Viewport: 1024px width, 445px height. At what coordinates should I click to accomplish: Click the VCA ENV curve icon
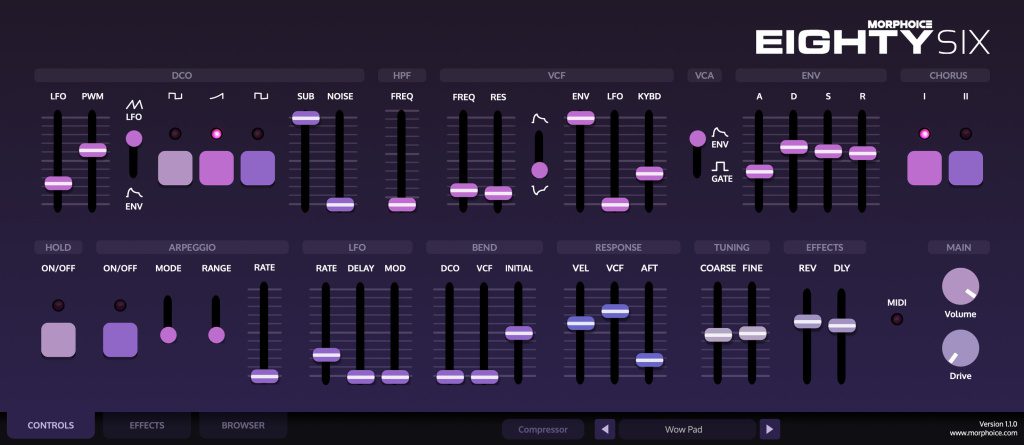click(x=720, y=133)
